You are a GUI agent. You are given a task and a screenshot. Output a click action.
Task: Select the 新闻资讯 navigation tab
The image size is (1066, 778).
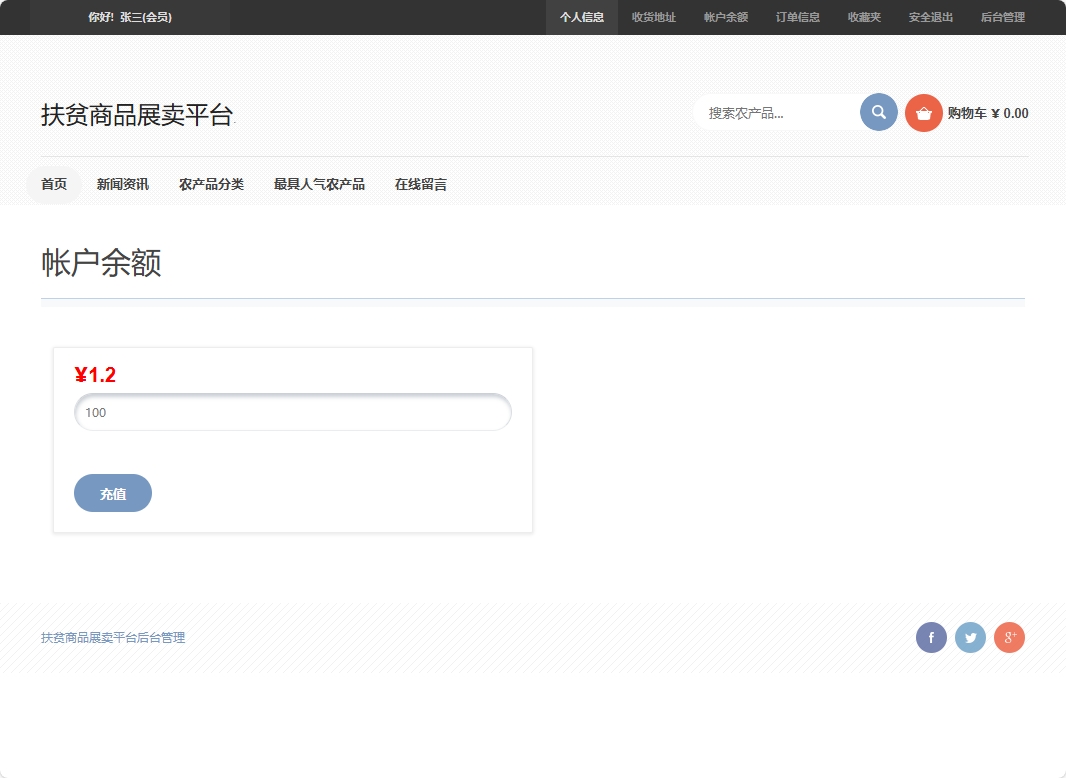pos(122,184)
